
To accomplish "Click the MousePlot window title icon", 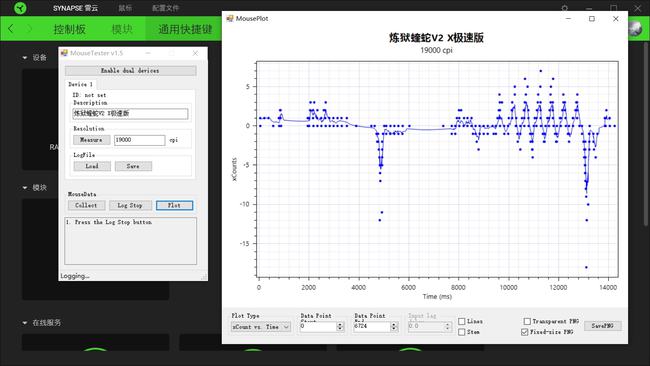I will (x=230, y=18).
